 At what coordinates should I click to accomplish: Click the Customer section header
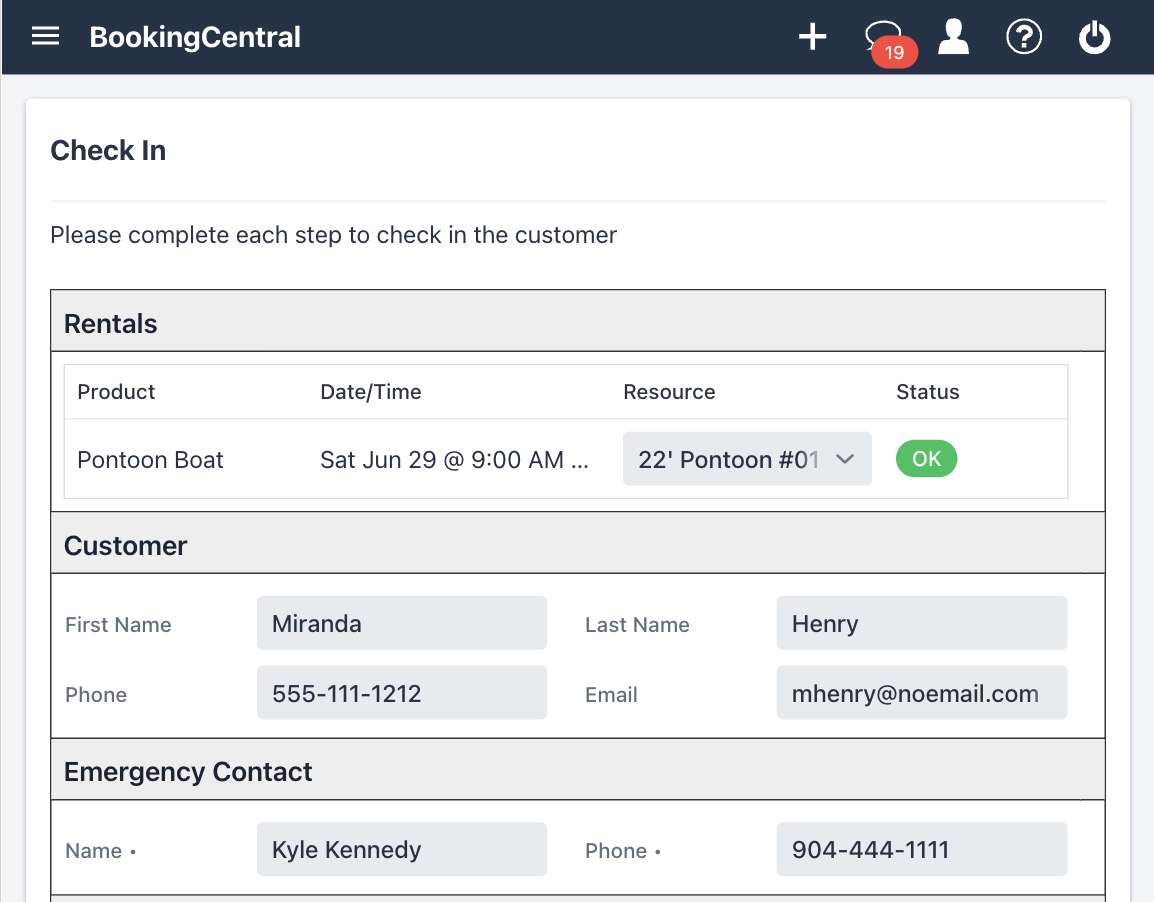coord(578,543)
